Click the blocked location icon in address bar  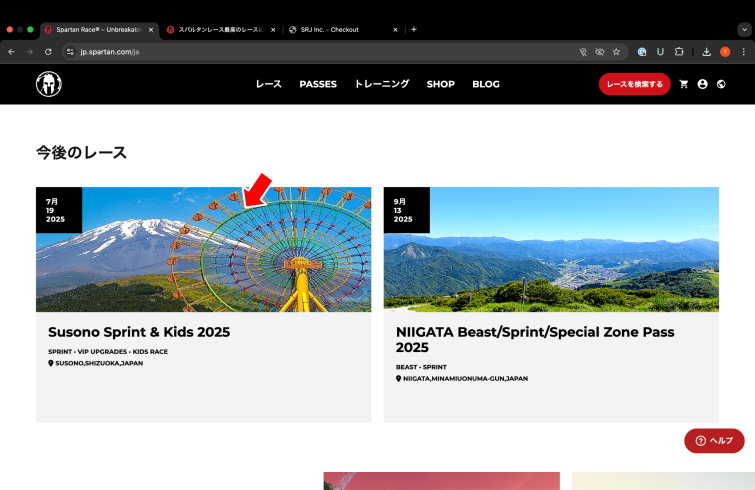583,52
